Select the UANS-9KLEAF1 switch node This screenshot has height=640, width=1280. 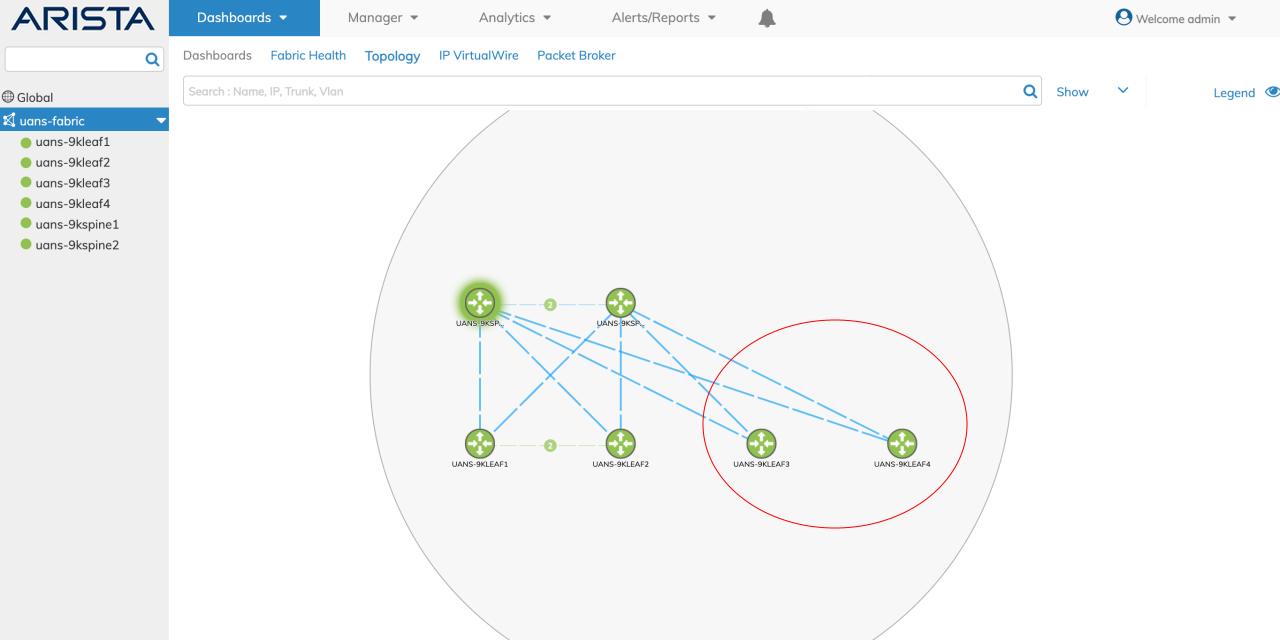tap(480, 443)
